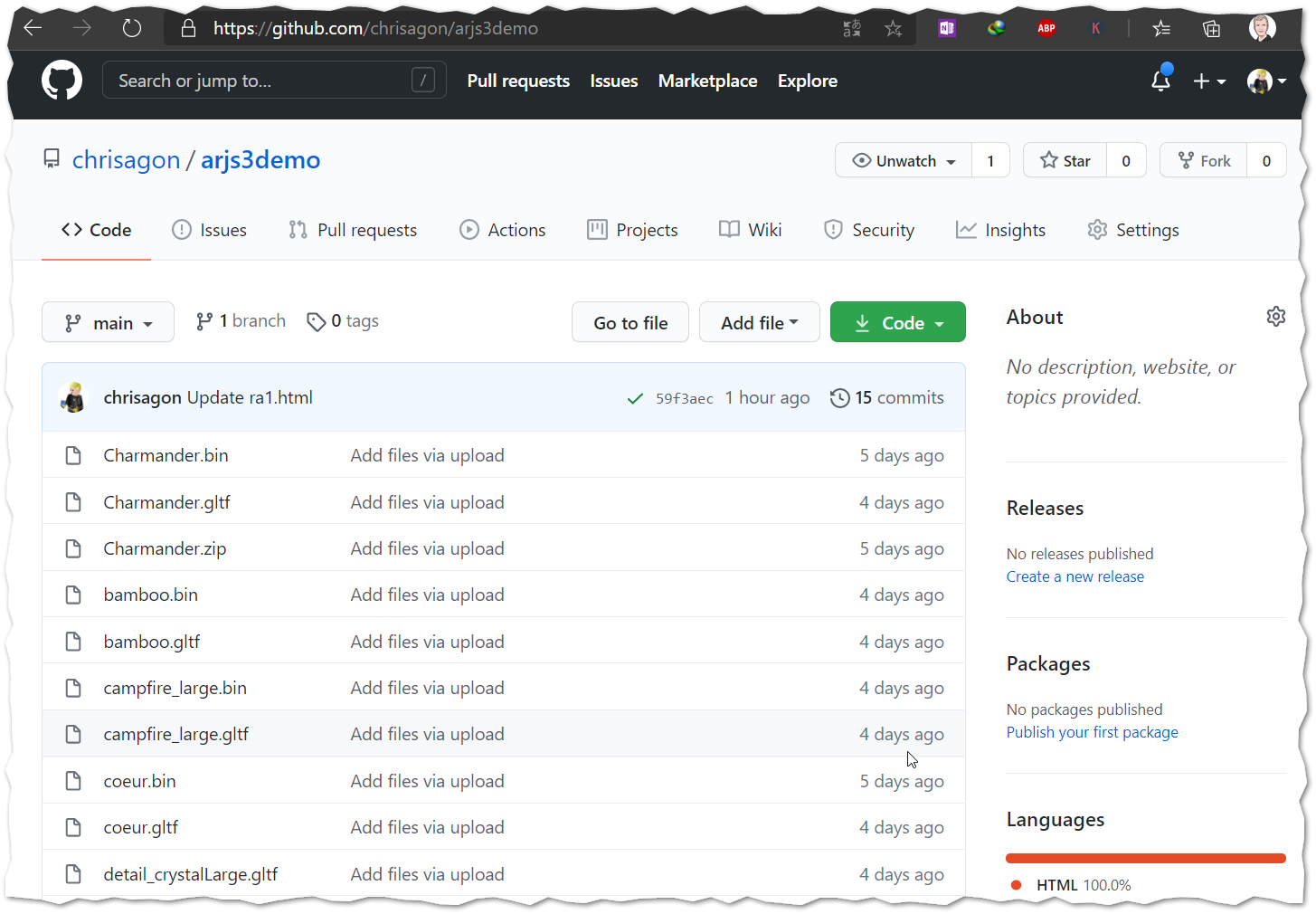Click Create a new release link
This screenshot has height=914, width=1316.
coord(1075,576)
